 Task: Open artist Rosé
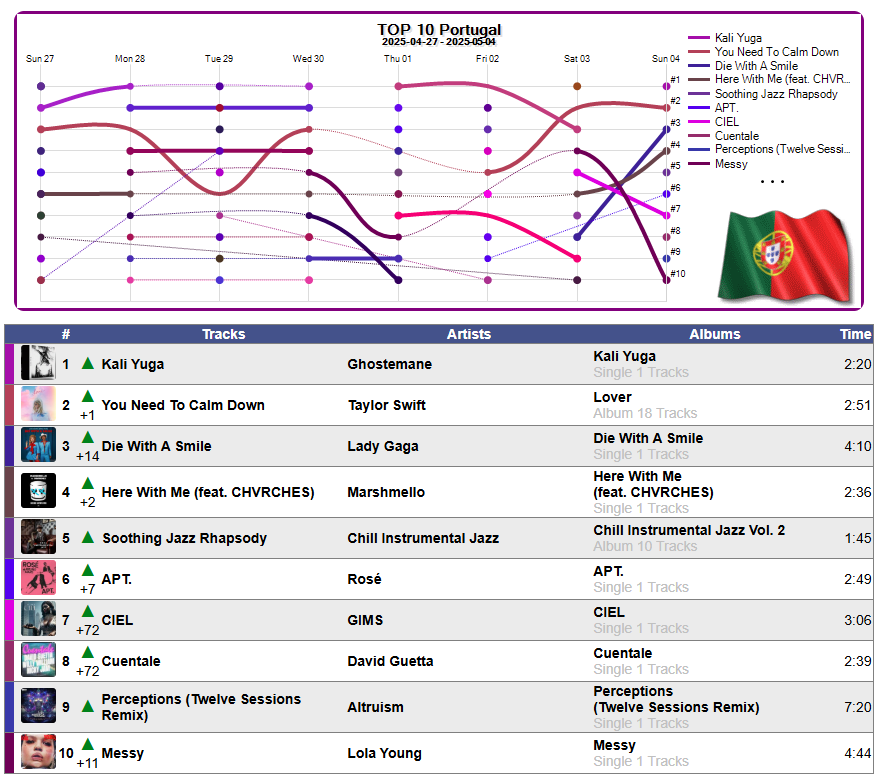pyautogui.click(x=364, y=579)
